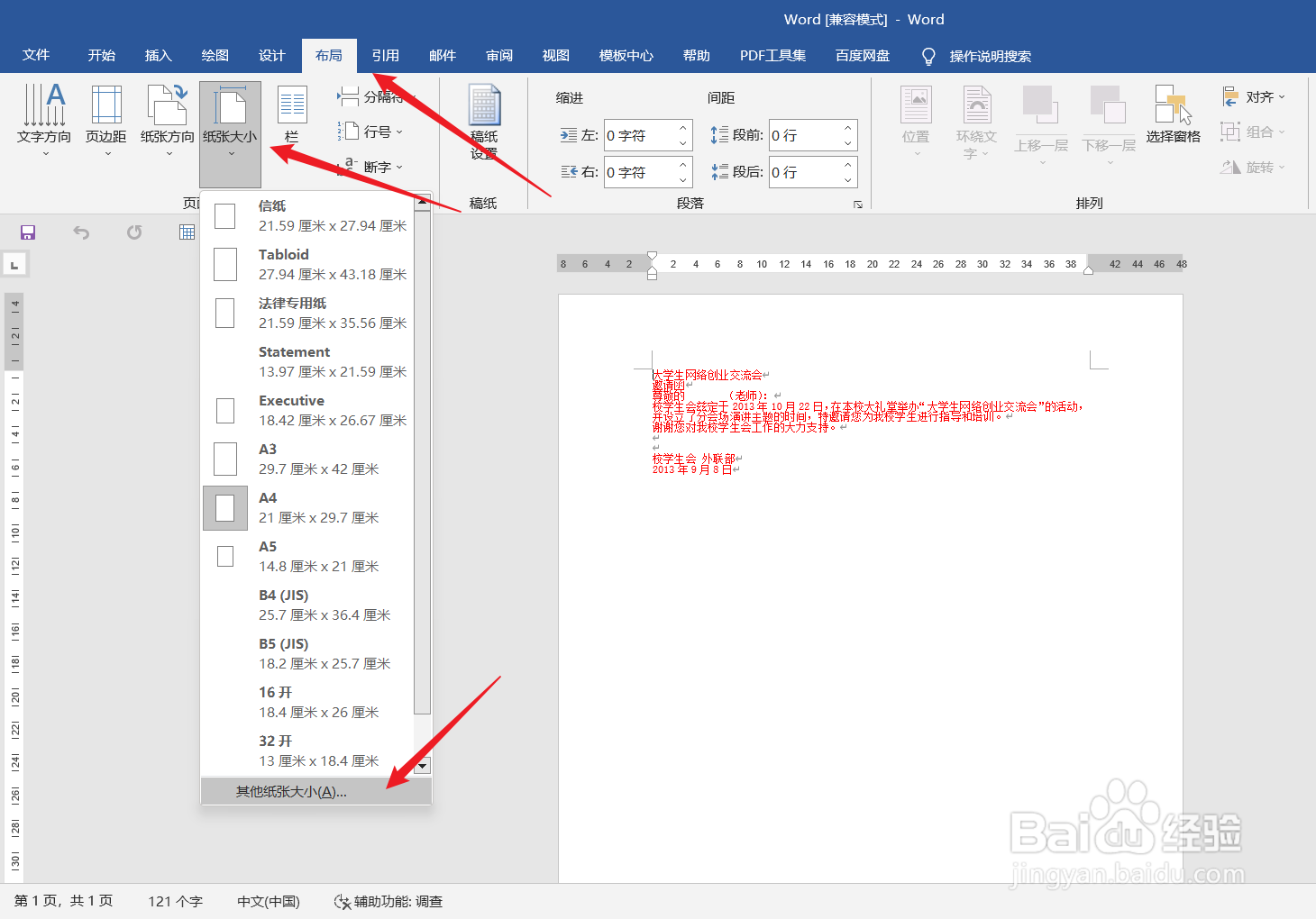Click the spacing after (段后) field
The image size is (1316, 919).
pyautogui.click(x=805, y=172)
